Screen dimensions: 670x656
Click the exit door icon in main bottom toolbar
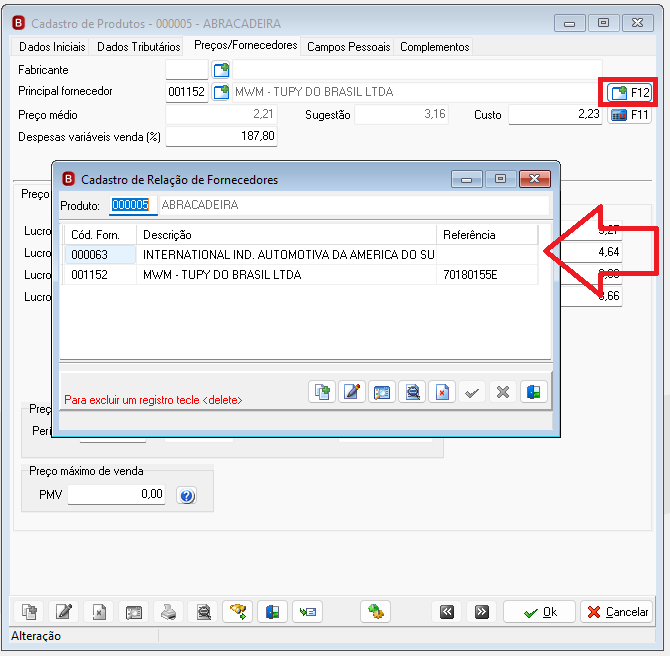coord(272,612)
